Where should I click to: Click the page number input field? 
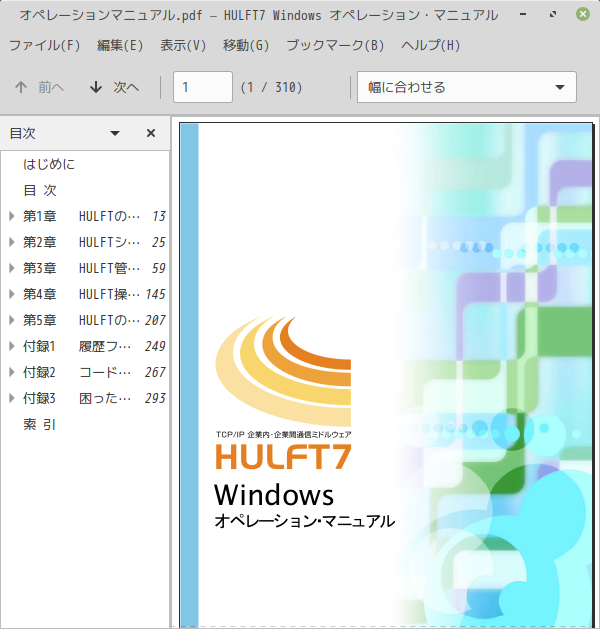pos(203,87)
